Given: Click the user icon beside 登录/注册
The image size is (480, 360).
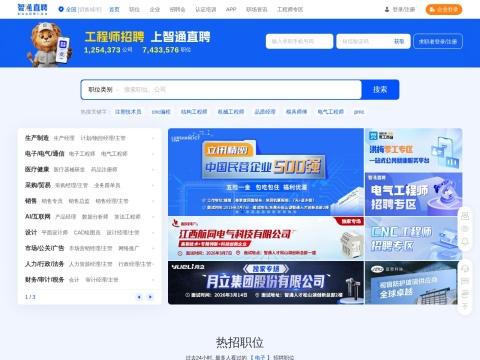Looking at the screenshot, I should pos(387,9).
